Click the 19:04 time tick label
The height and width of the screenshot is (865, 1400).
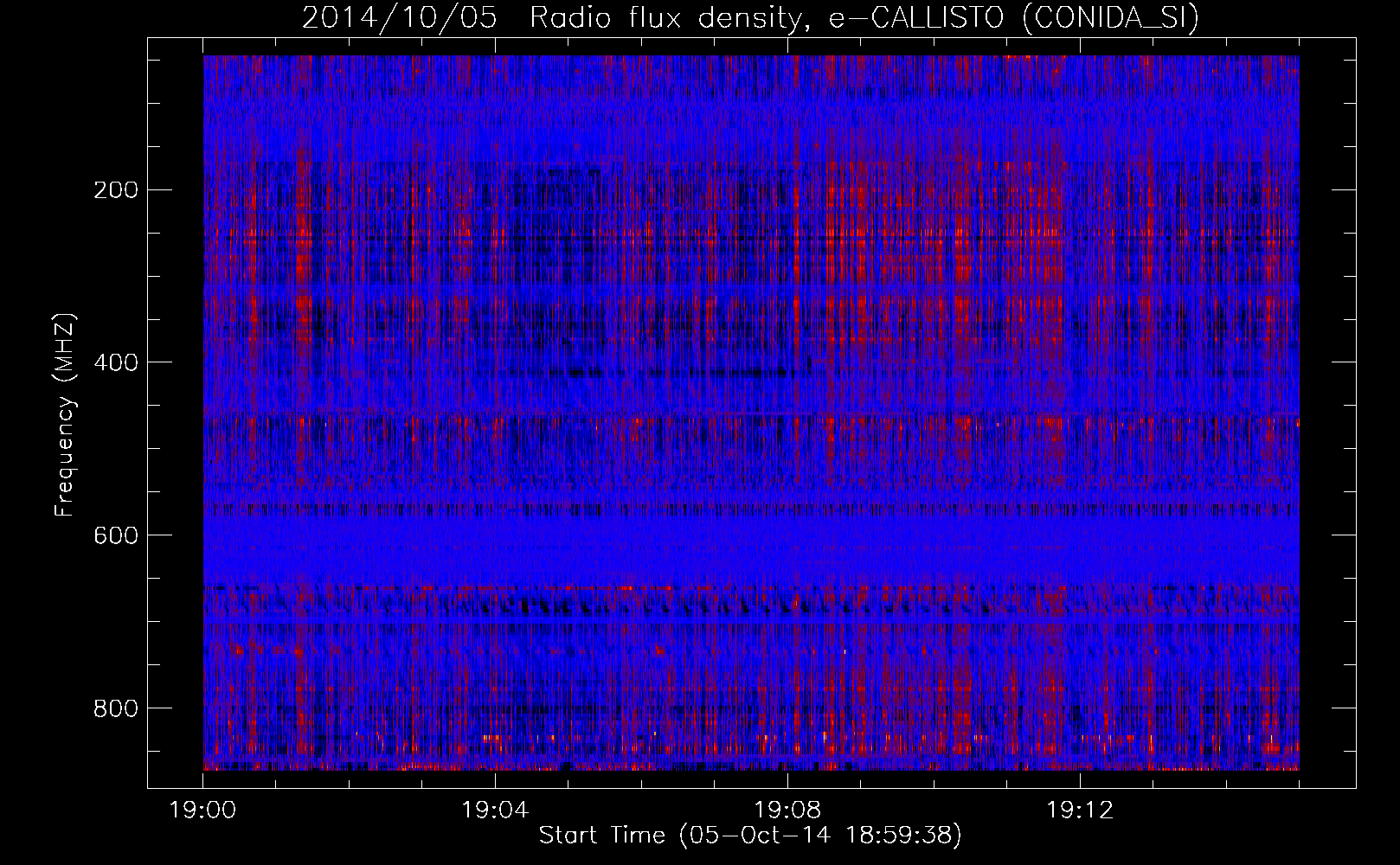pos(495,811)
